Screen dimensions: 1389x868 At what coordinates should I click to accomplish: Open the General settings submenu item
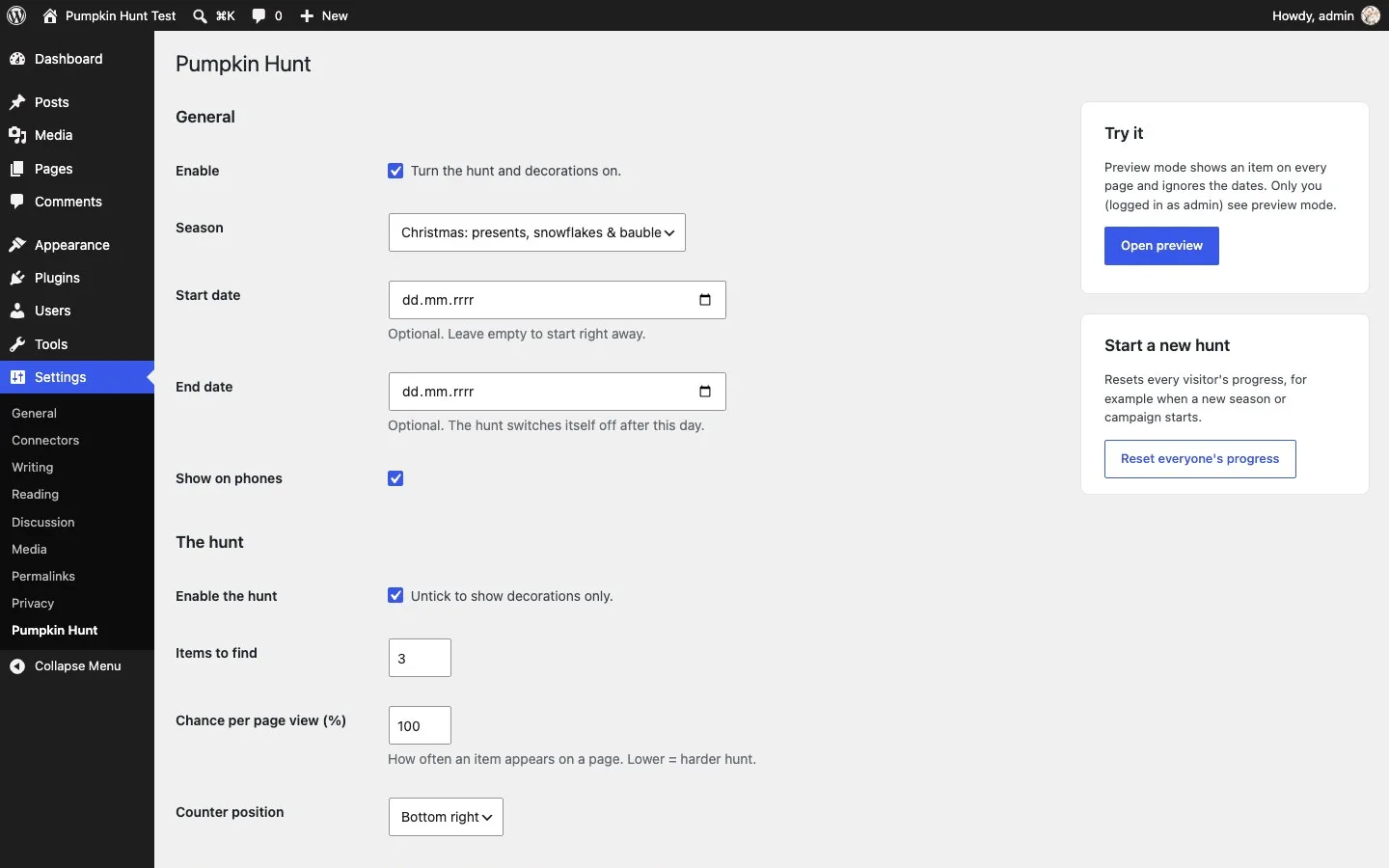click(x=34, y=413)
